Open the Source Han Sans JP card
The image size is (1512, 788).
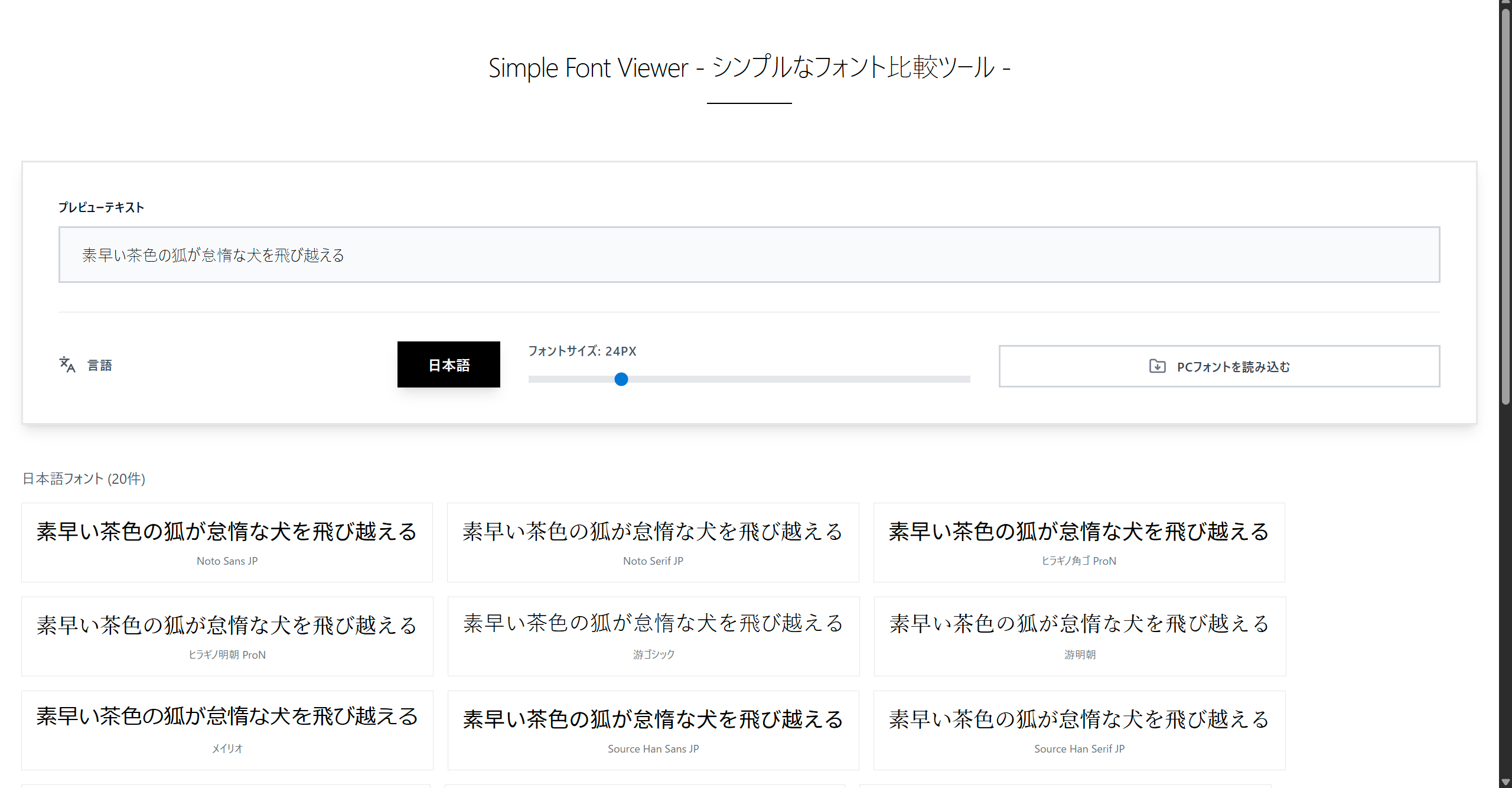coord(653,730)
